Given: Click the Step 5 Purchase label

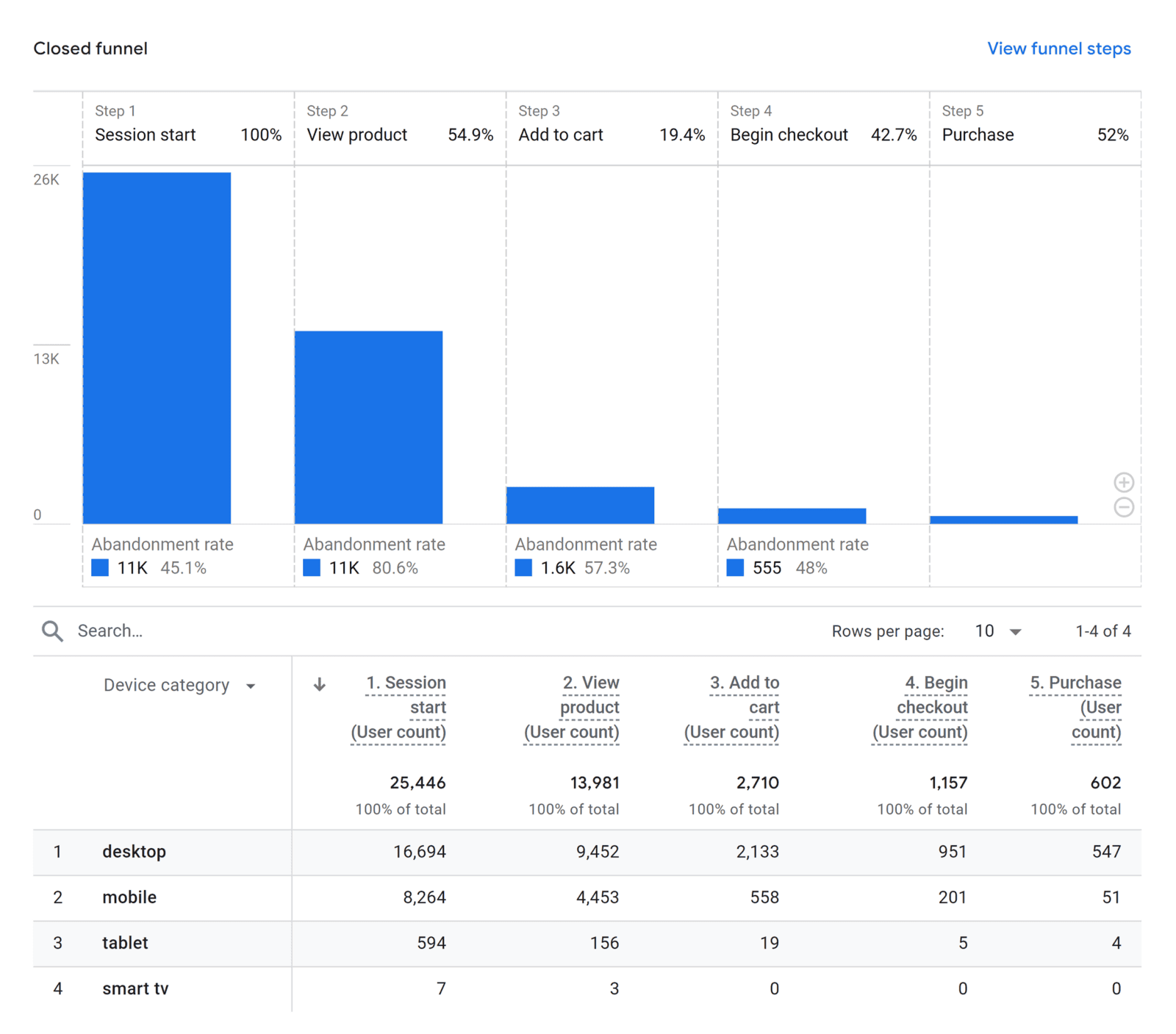Looking at the screenshot, I should [x=978, y=134].
